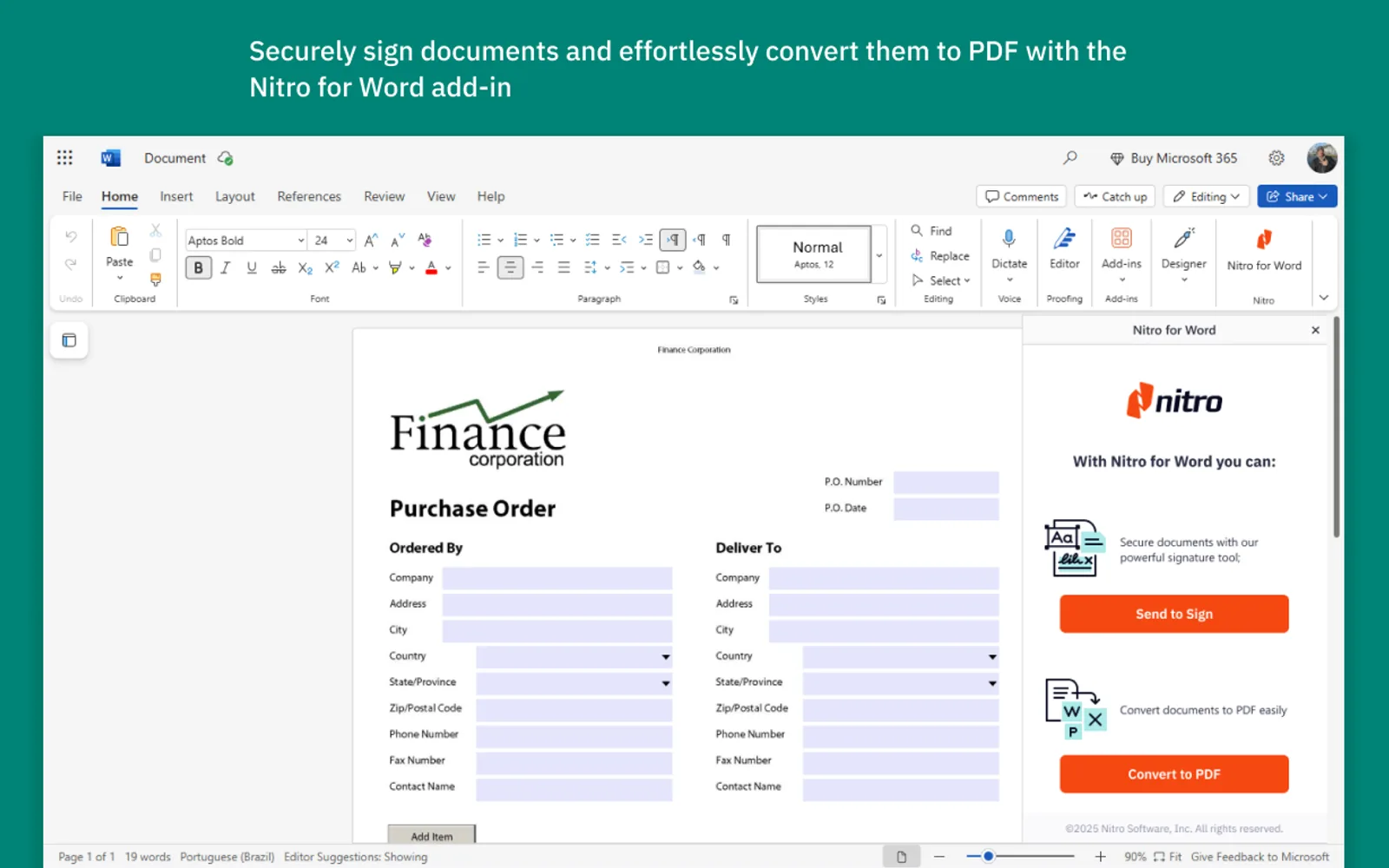This screenshot has width=1389, height=868.
Task: Adjust the zoom slider handle
Action: coord(988,857)
